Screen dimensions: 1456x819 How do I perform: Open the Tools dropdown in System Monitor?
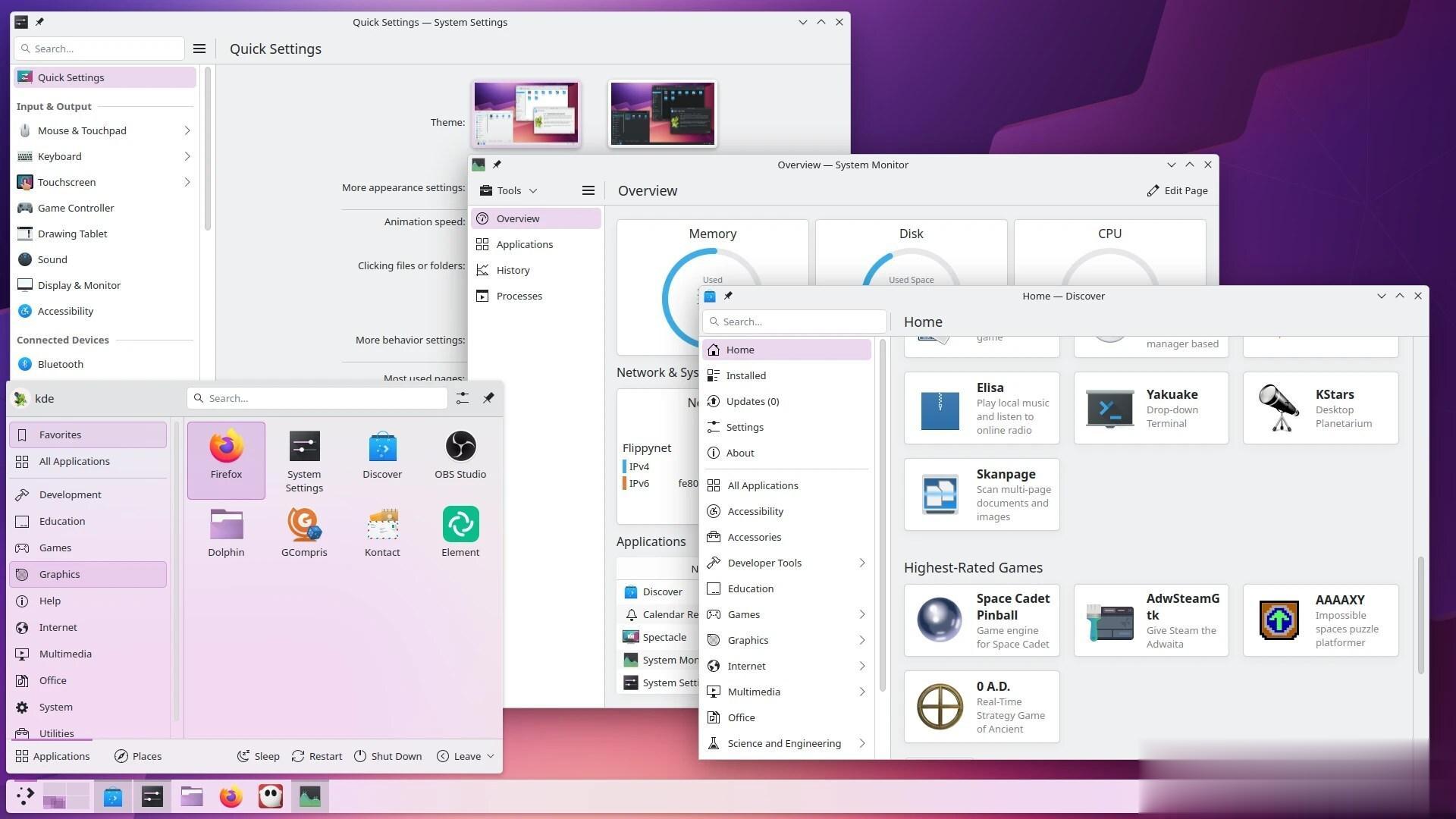(508, 191)
